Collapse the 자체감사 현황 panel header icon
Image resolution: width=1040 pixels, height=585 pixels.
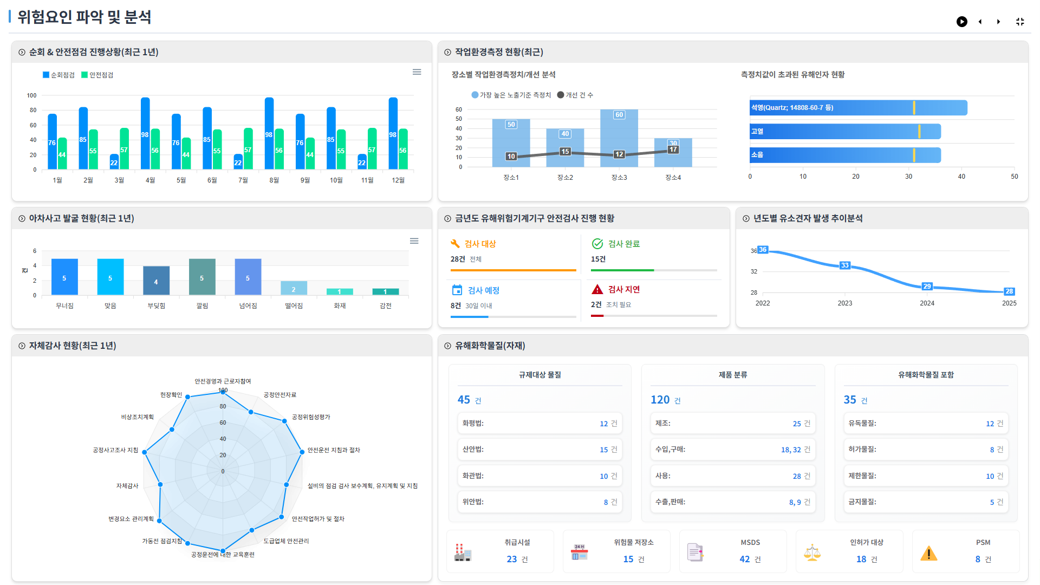tap(22, 346)
